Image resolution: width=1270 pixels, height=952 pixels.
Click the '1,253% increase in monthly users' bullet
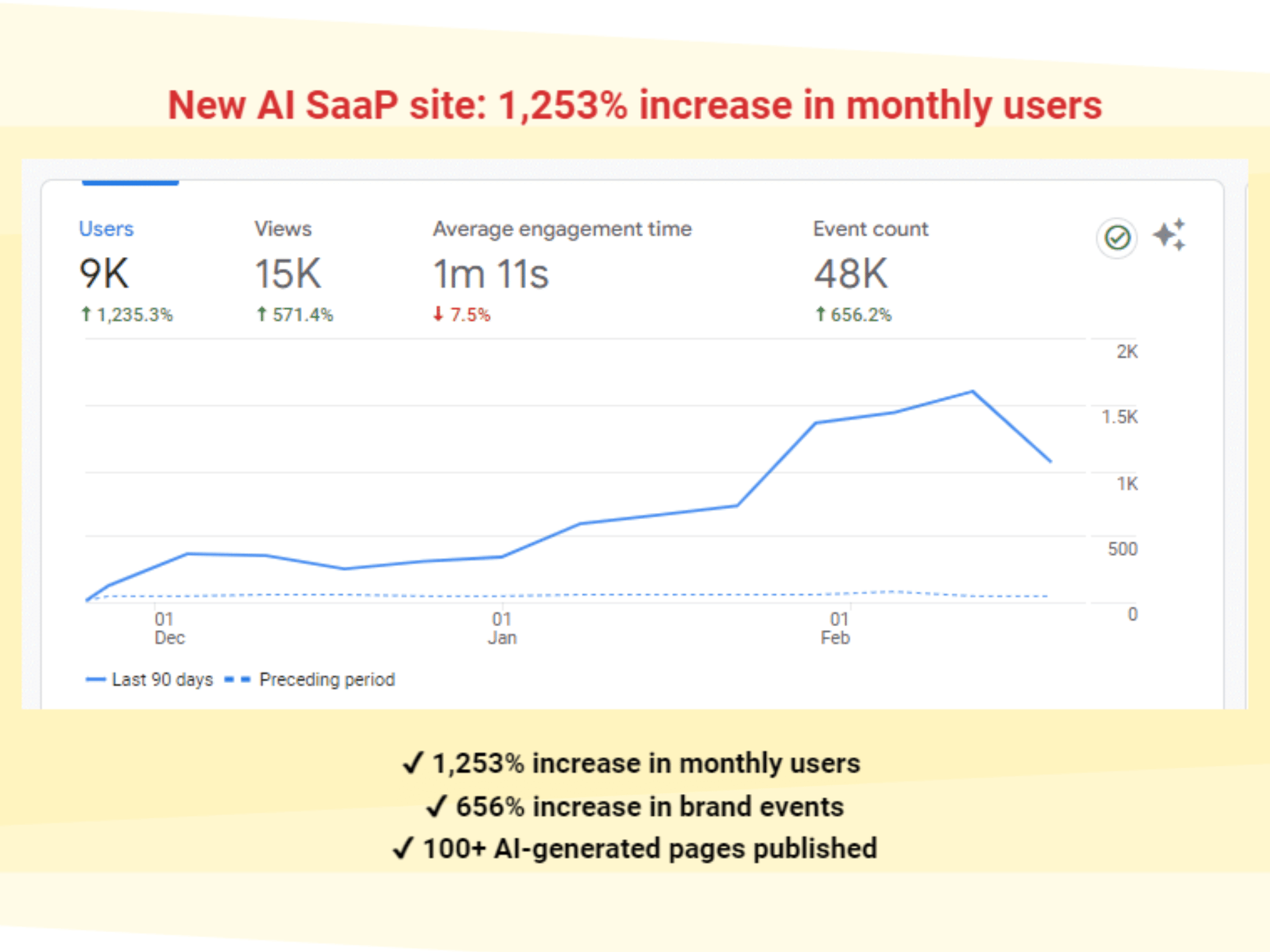[x=632, y=764]
